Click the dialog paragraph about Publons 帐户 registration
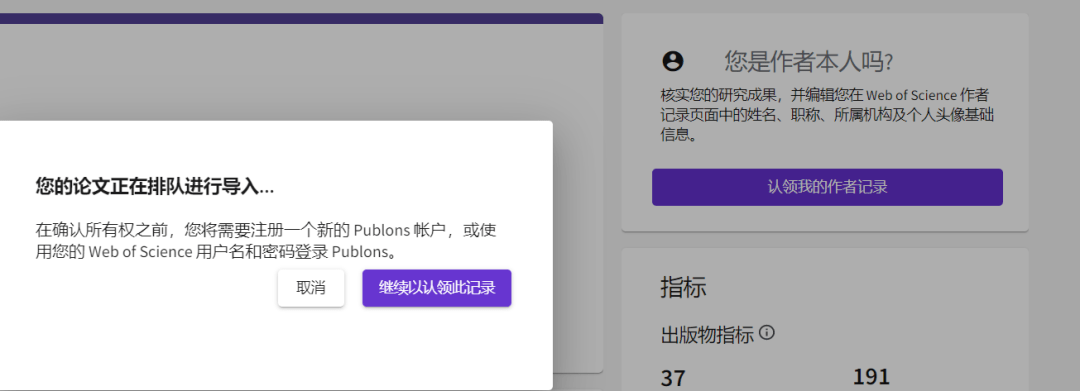 [x=266, y=240]
